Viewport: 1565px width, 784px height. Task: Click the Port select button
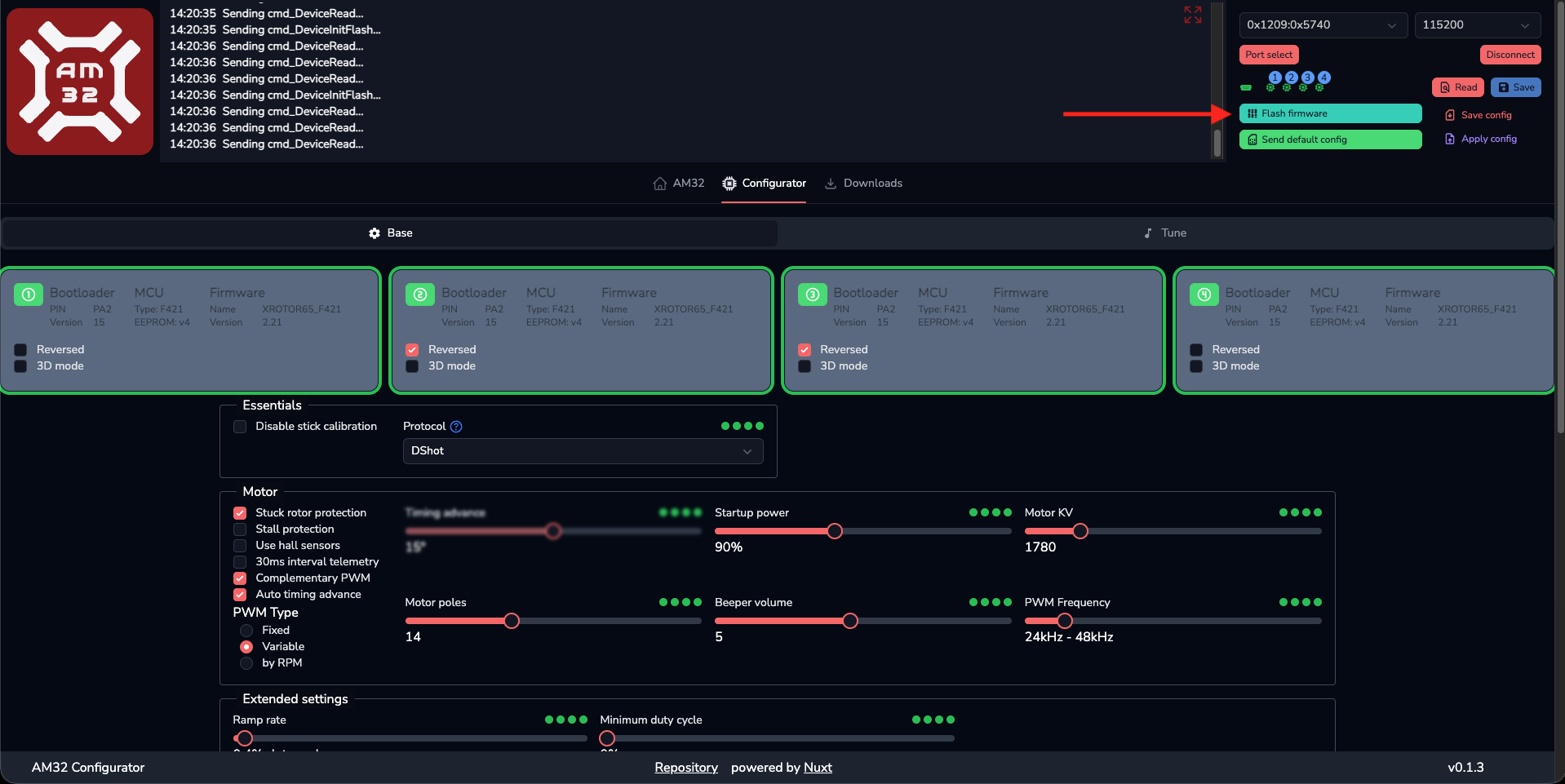point(1269,55)
